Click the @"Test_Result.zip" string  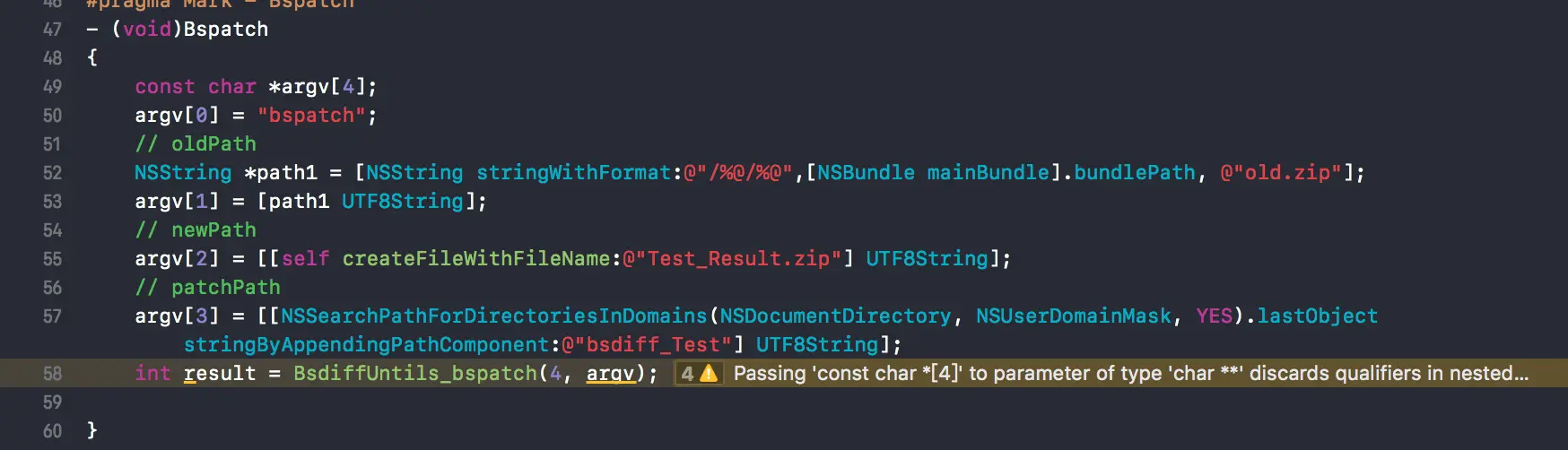click(732, 258)
